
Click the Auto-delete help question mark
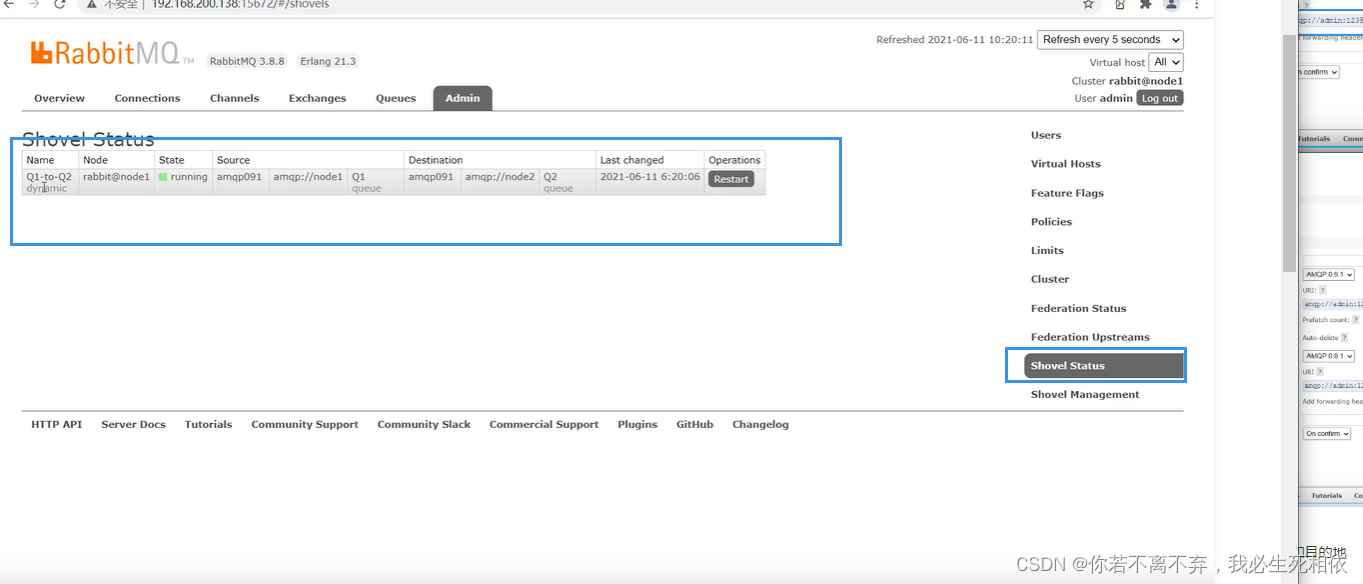1343,338
